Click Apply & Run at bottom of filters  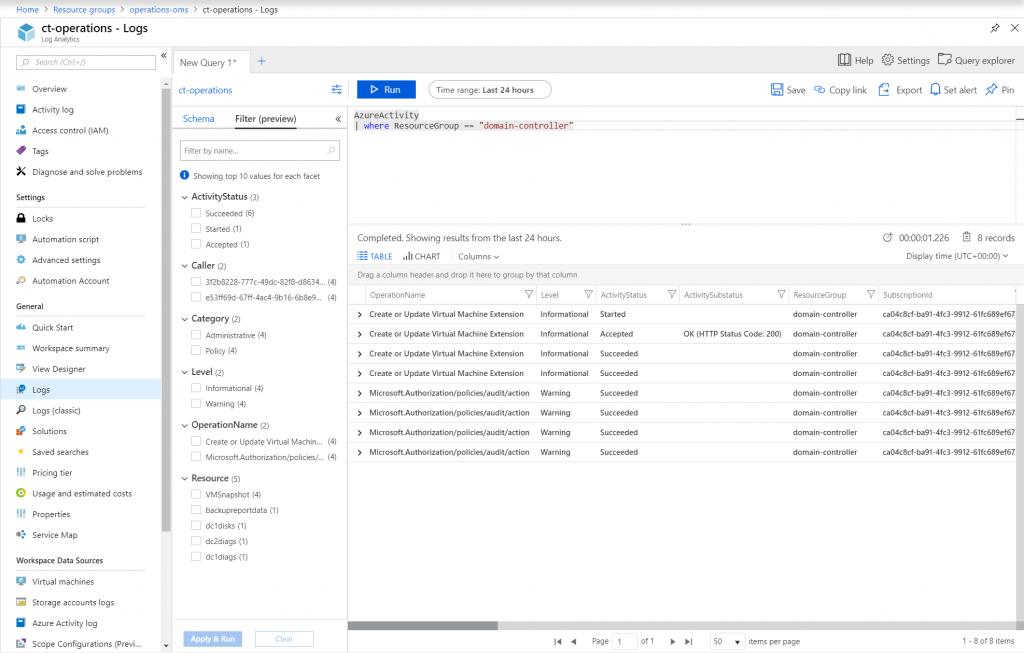point(212,638)
